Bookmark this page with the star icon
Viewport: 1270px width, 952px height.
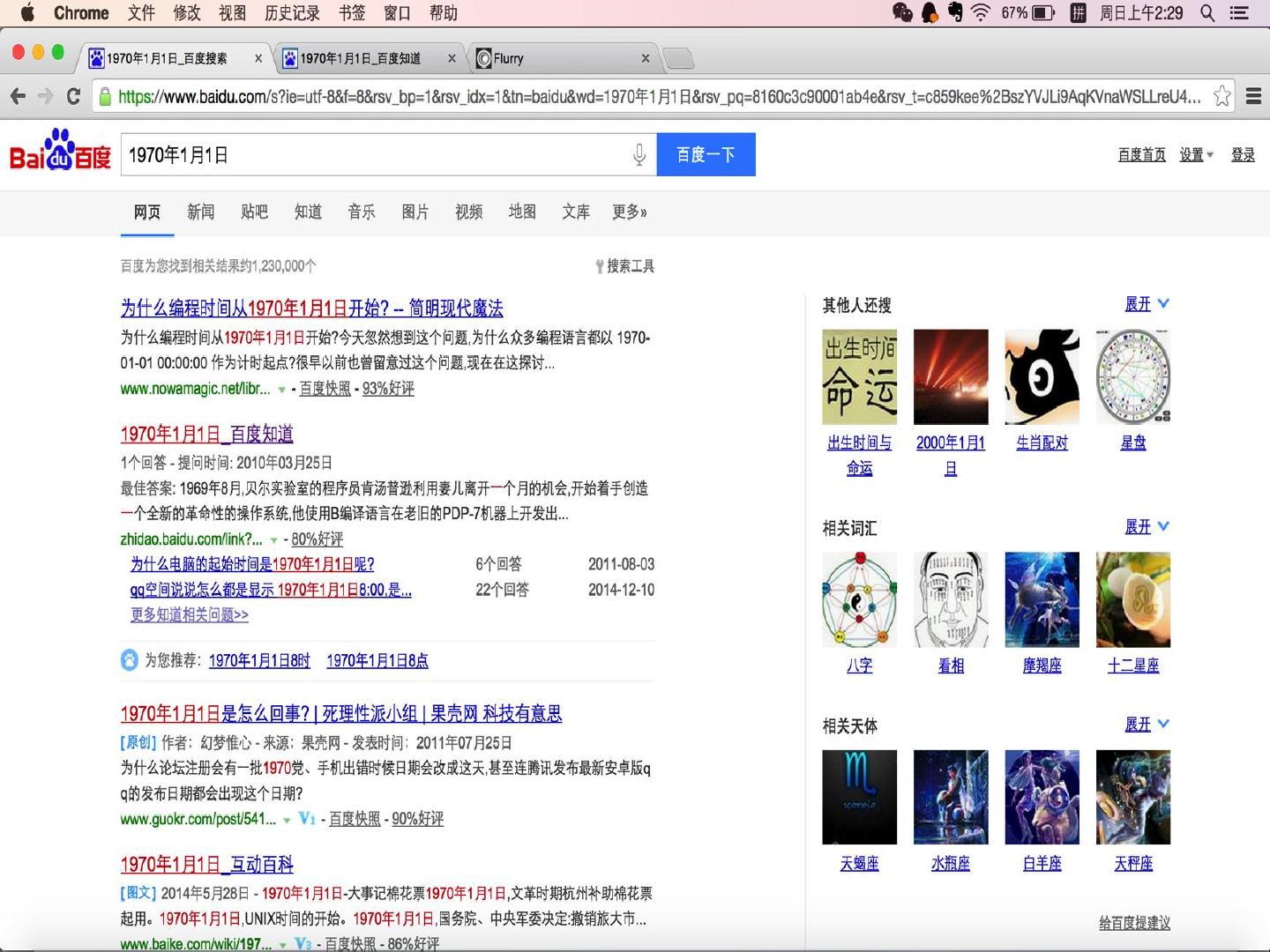(1221, 96)
